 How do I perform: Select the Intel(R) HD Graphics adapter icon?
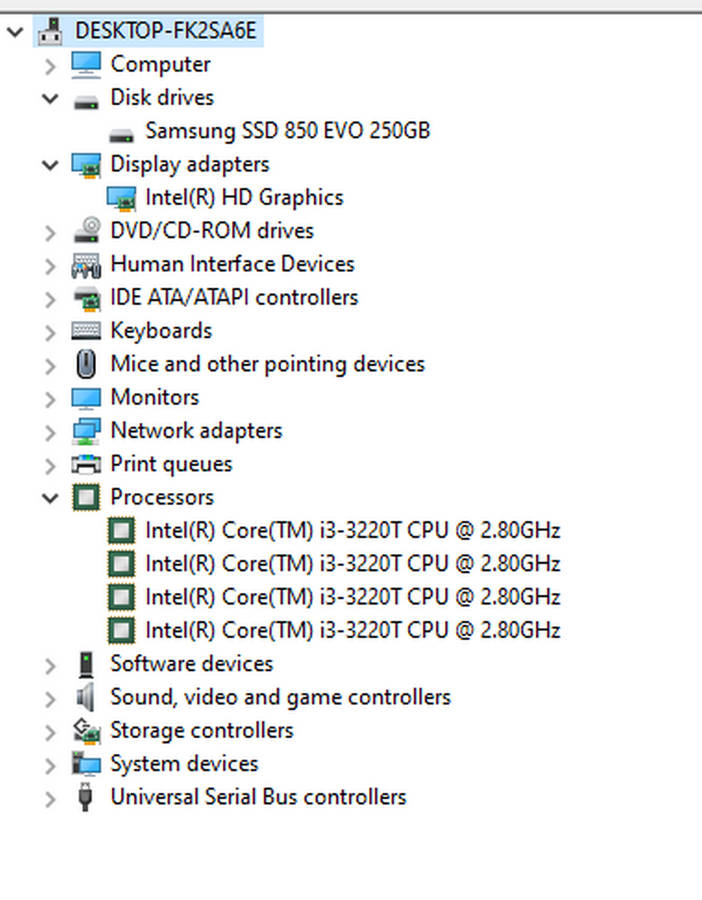121,197
